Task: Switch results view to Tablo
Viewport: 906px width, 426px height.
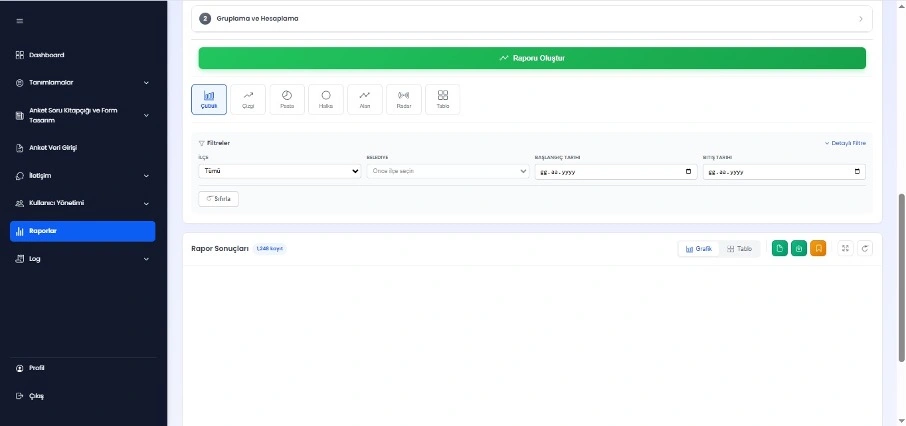Action: point(740,248)
